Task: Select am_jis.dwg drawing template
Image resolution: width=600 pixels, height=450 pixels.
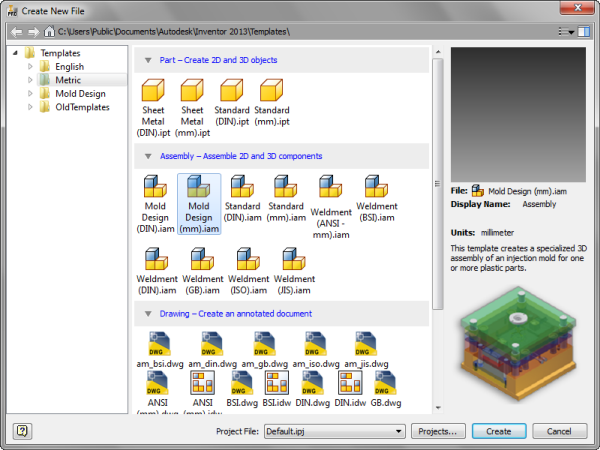Action: [366, 350]
